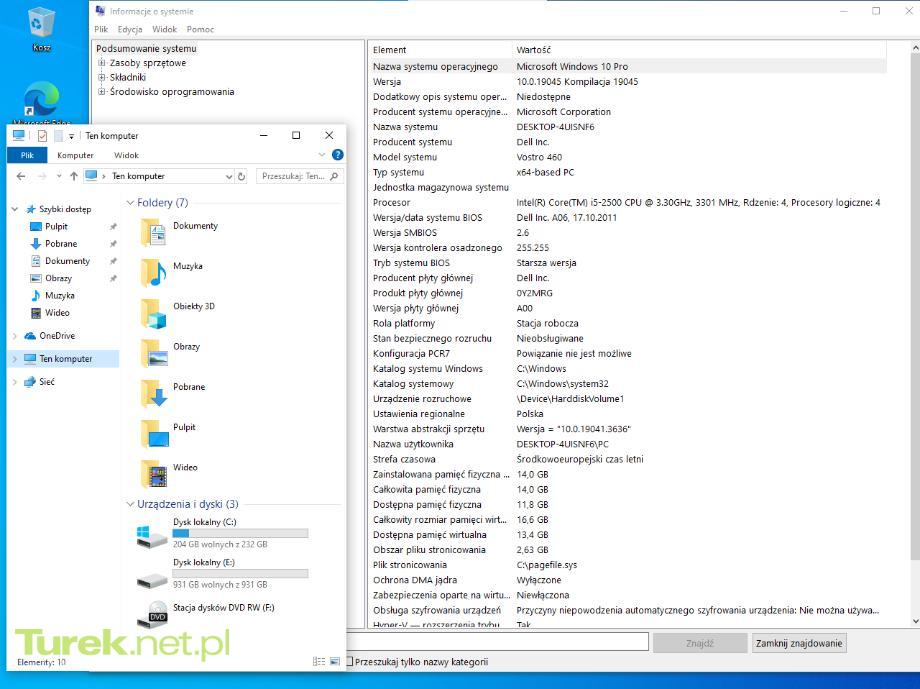The height and width of the screenshot is (689, 920).
Task: Open the Widok menu in Informacje o systemie
Action: click(164, 29)
